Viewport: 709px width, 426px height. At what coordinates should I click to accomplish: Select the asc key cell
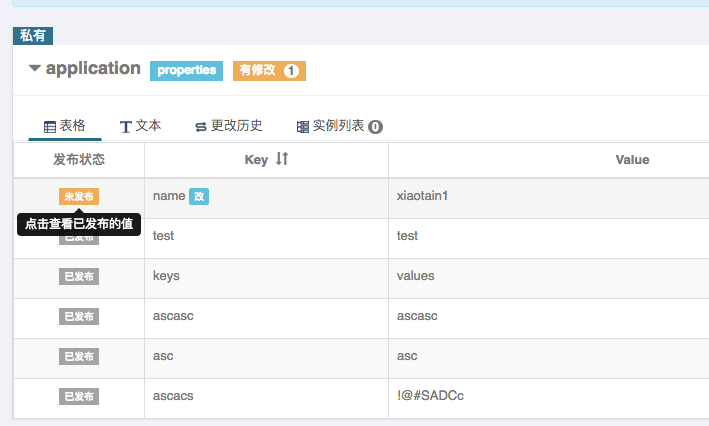coord(266,358)
